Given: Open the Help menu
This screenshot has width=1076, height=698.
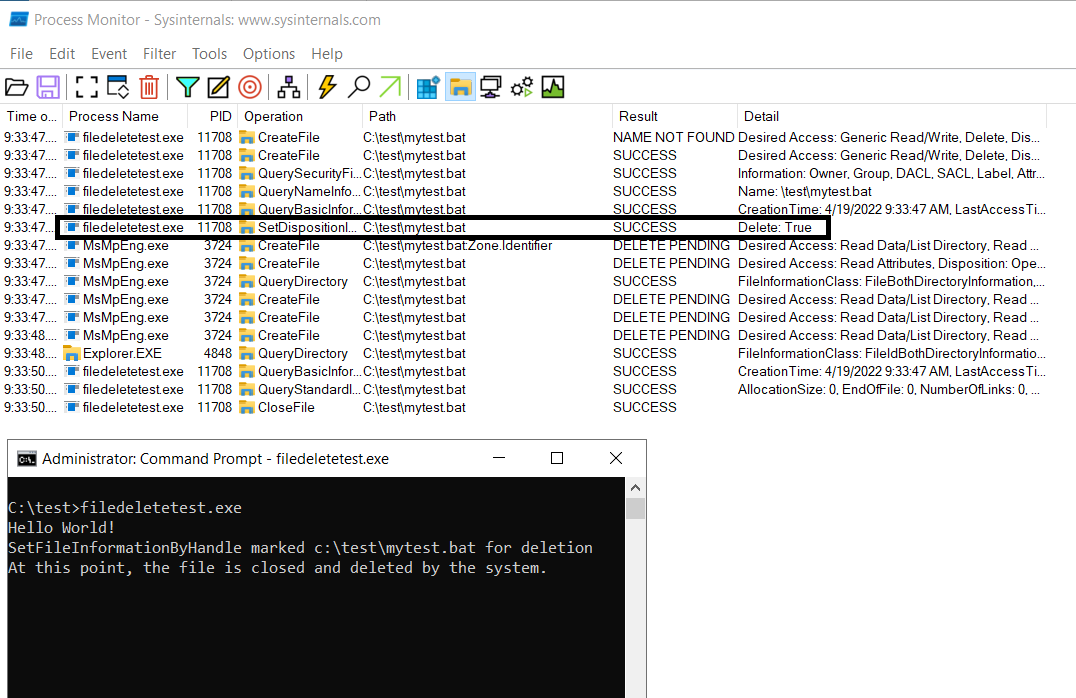Looking at the screenshot, I should (327, 54).
